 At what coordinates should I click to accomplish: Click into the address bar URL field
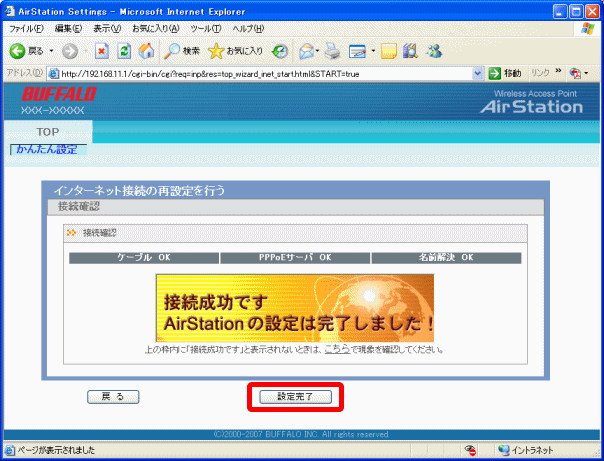pyautogui.click(x=266, y=74)
